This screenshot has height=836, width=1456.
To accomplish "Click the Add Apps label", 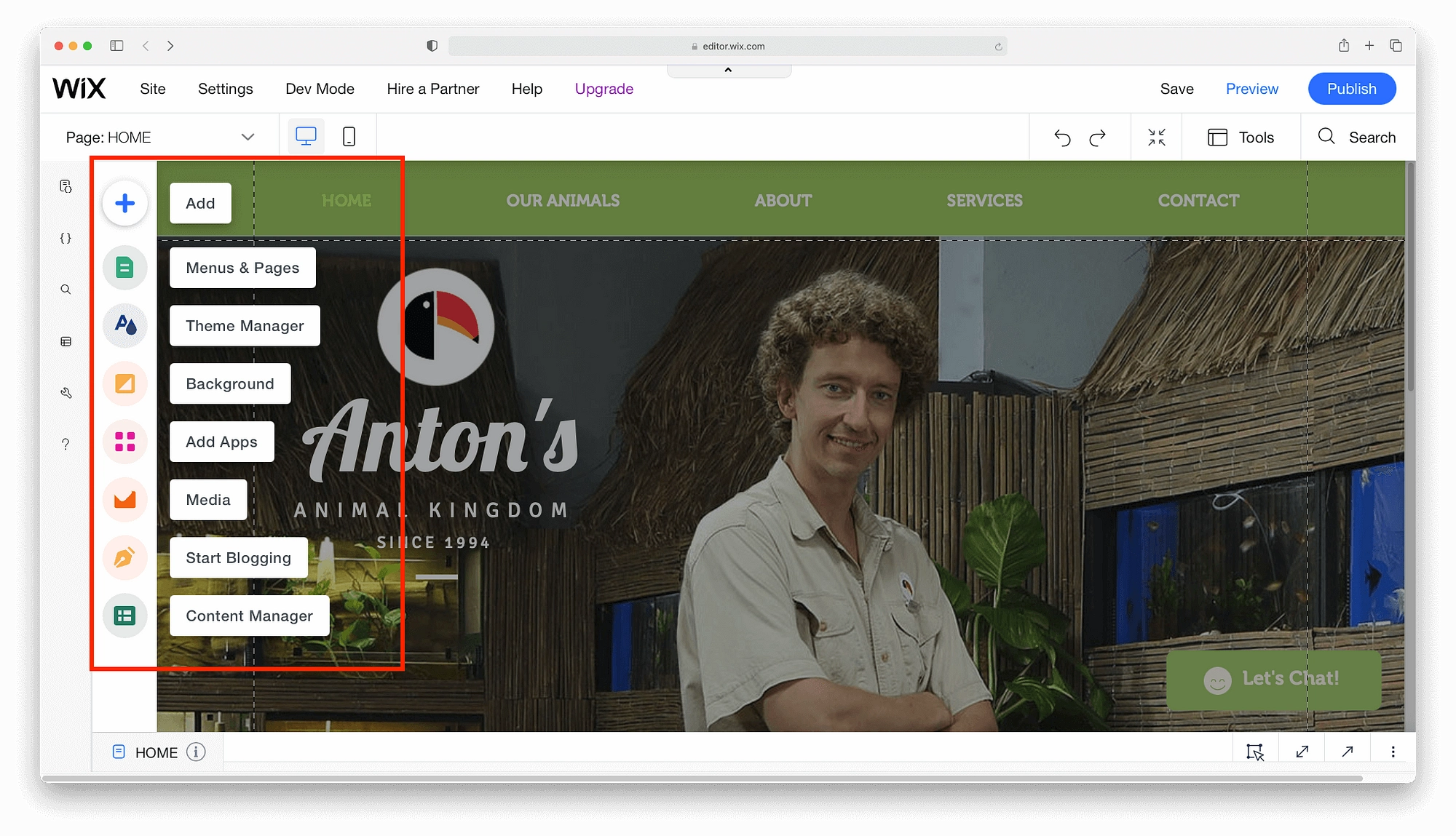I will pyautogui.click(x=222, y=442).
